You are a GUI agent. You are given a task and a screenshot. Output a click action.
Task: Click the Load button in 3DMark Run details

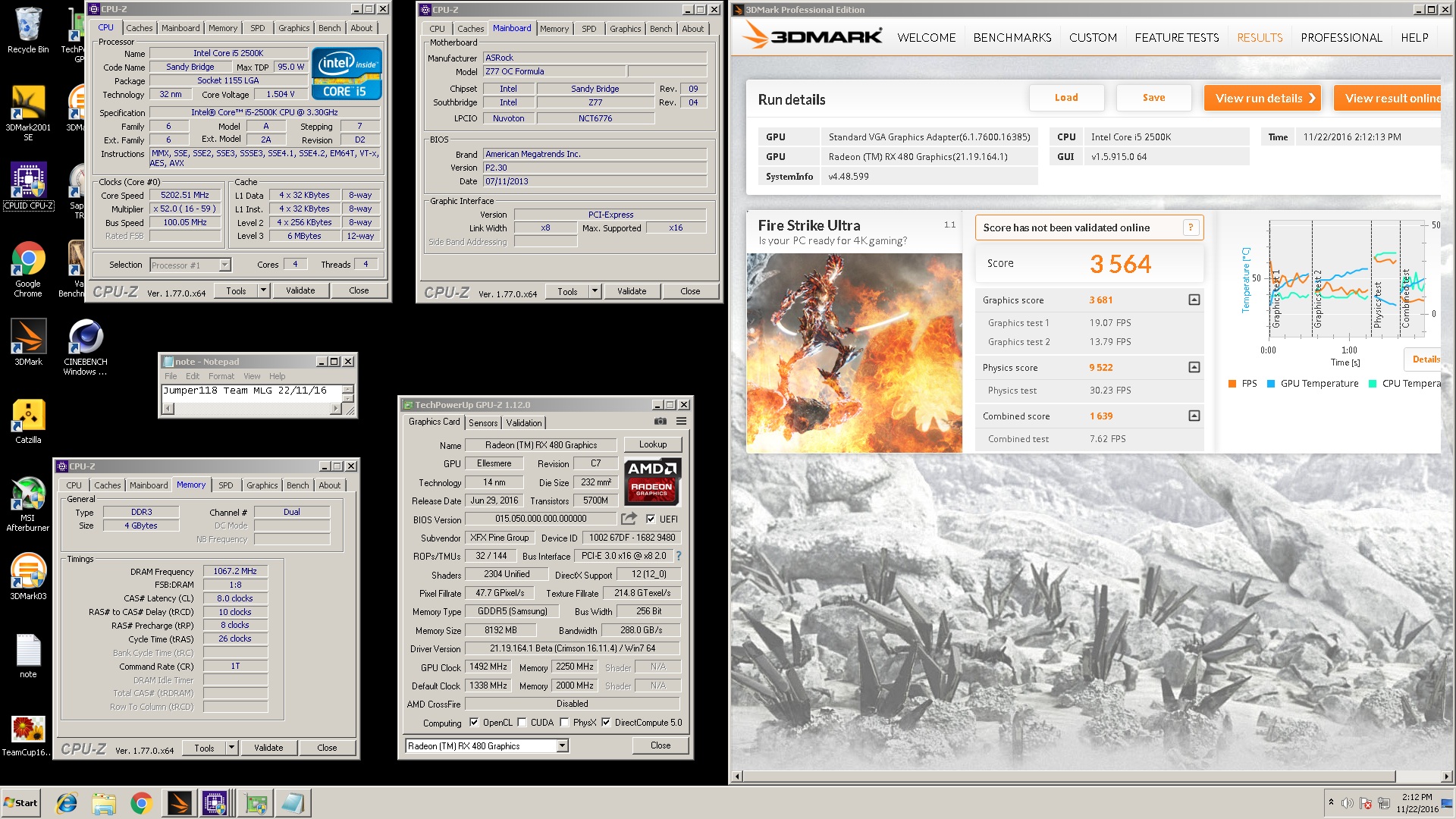(1066, 98)
